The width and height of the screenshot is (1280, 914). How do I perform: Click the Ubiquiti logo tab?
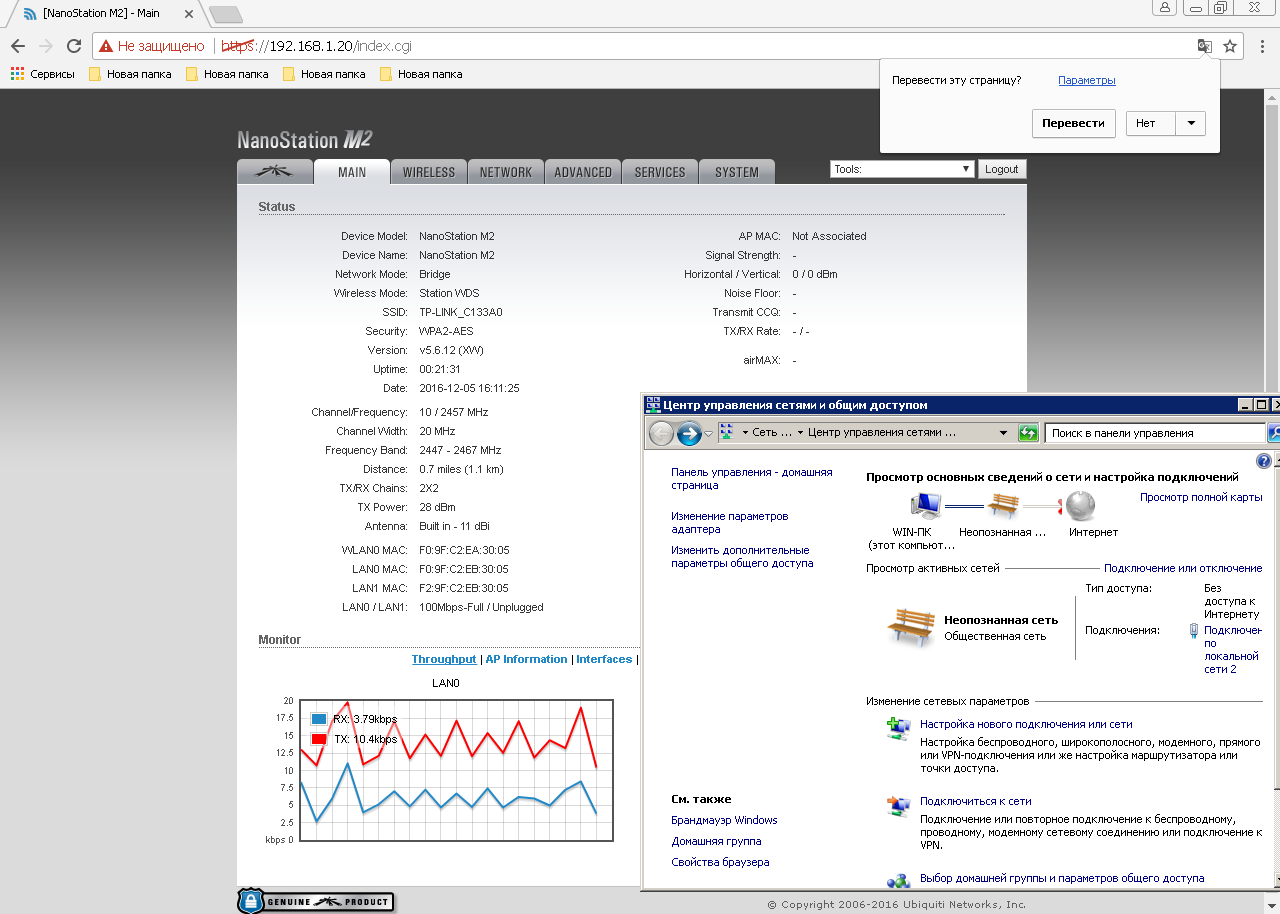point(274,172)
